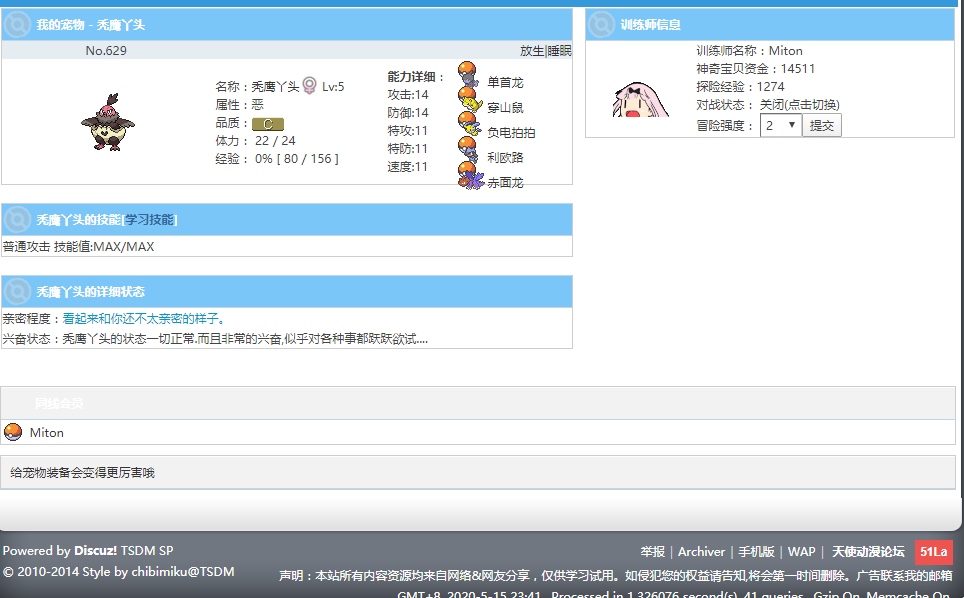Open the 天使动漫论坛 footer link

(868, 551)
